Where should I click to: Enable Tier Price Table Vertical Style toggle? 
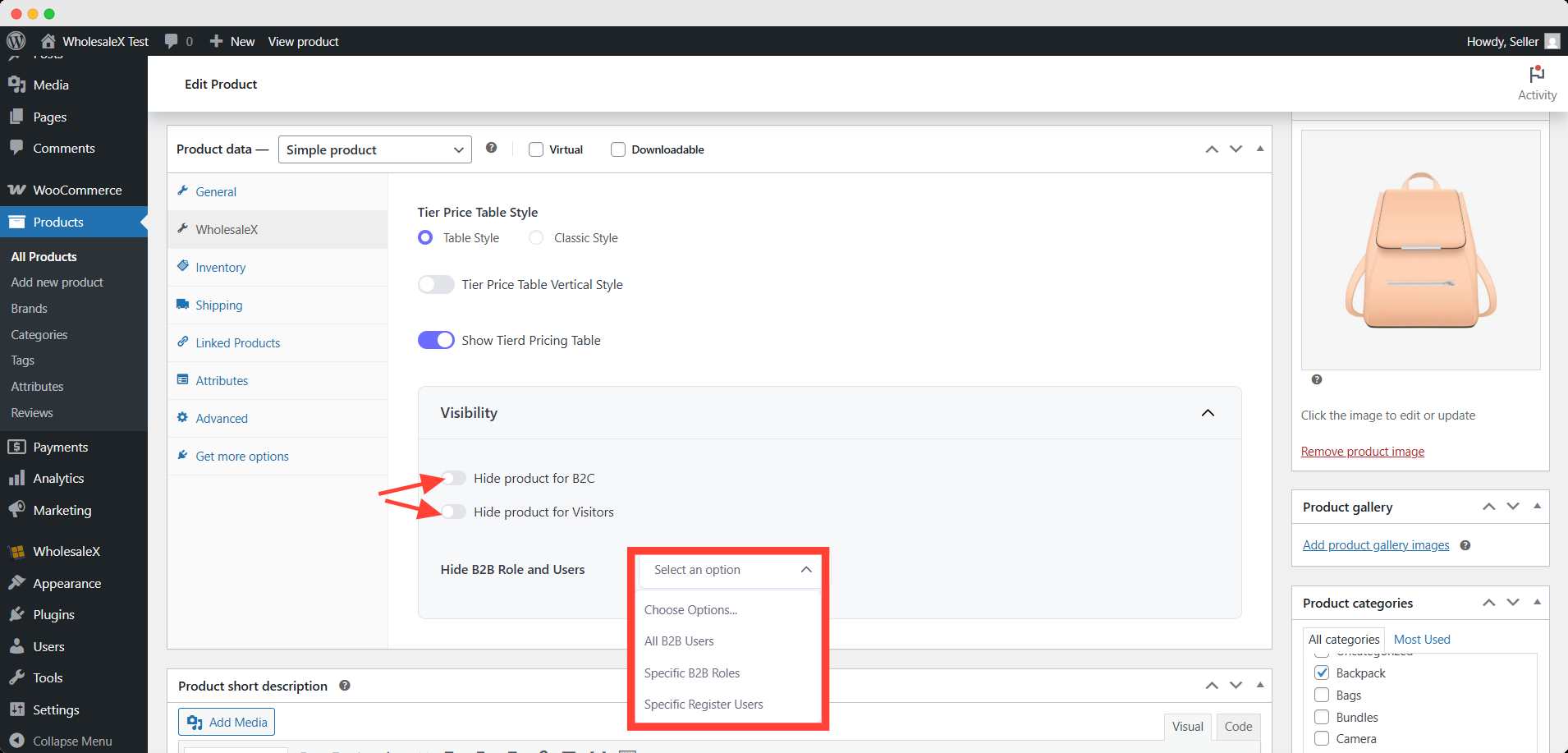pyautogui.click(x=436, y=284)
